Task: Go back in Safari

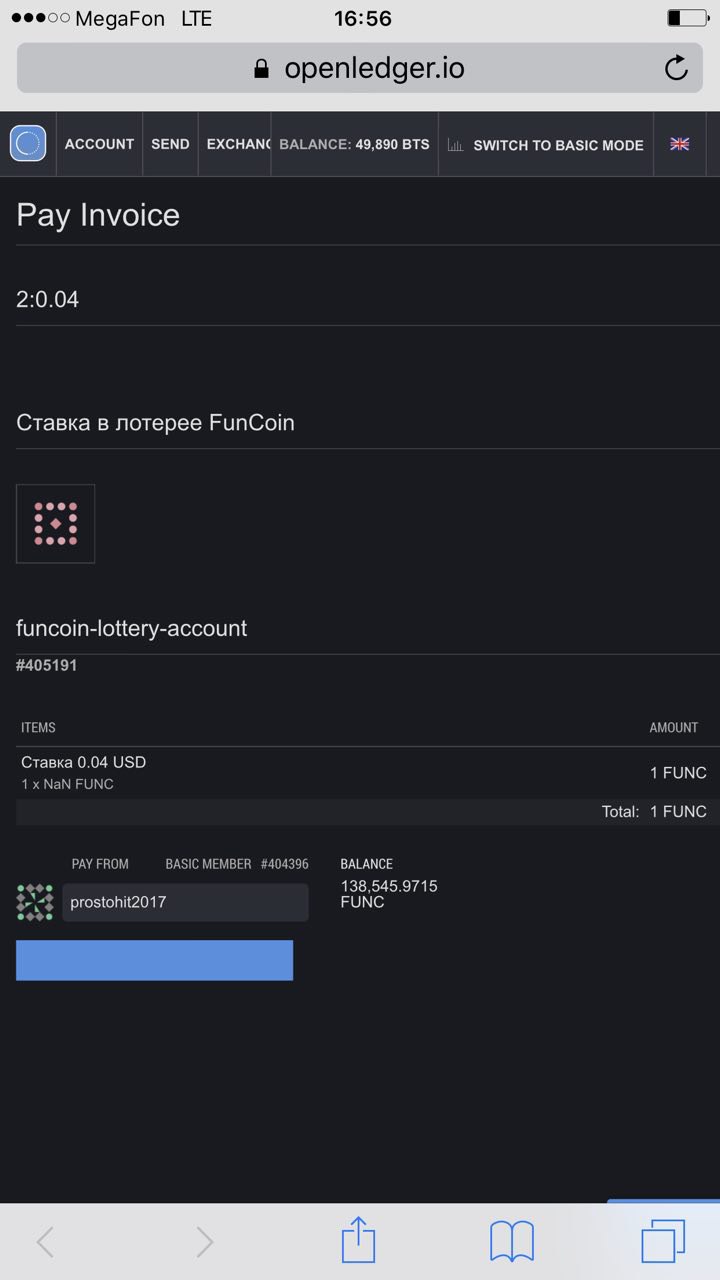Action: (x=45, y=1241)
